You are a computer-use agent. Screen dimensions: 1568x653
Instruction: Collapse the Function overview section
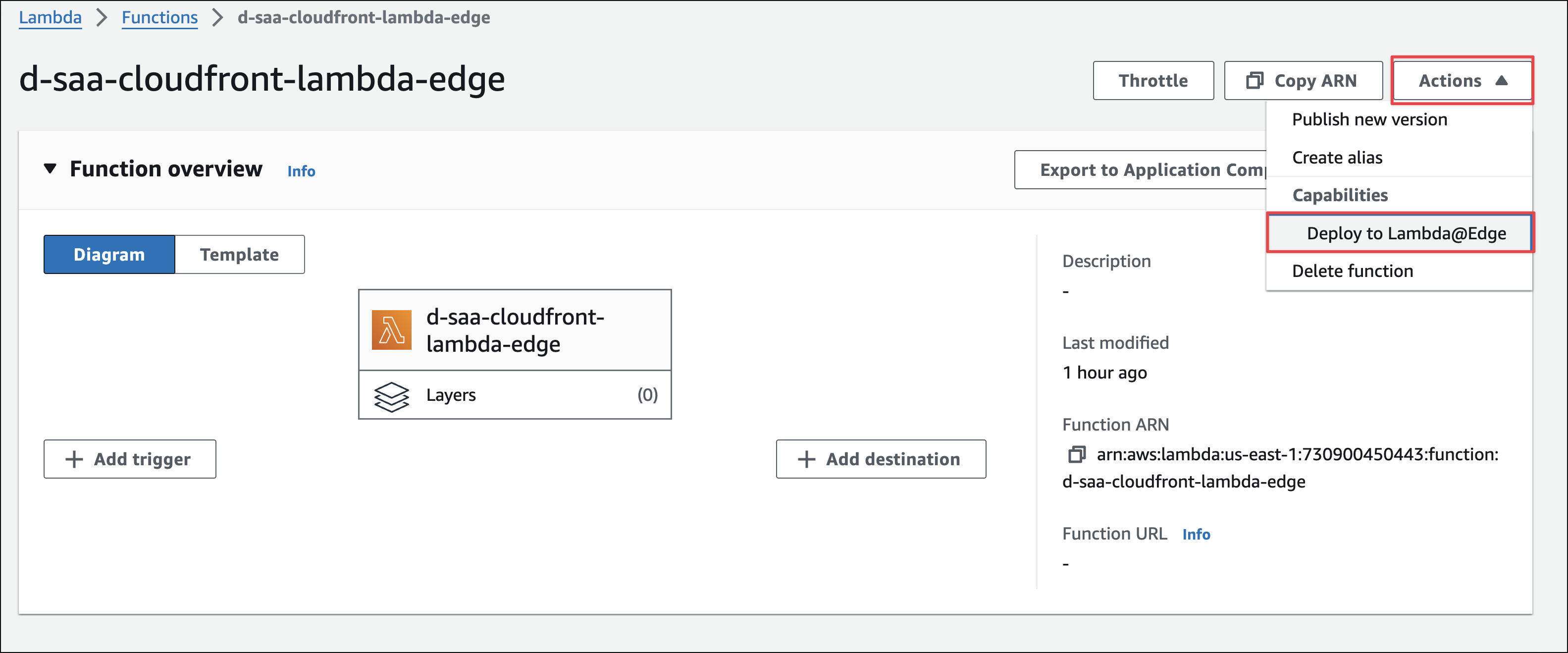[51, 169]
